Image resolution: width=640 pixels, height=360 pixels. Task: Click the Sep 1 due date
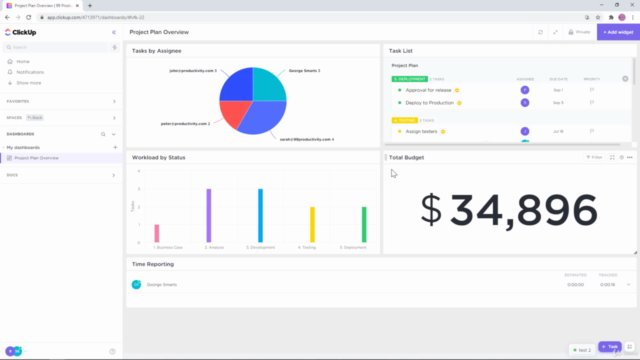tap(558, 90)
